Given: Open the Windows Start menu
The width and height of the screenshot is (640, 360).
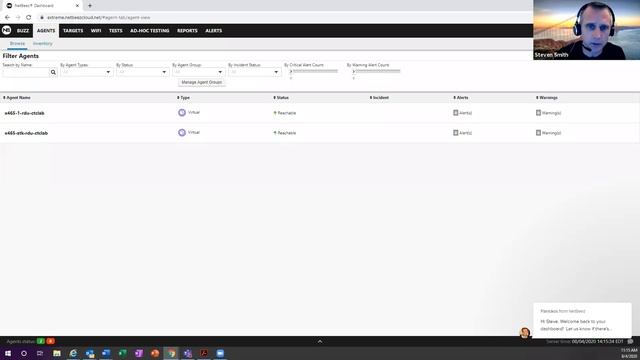Looking at the screenshot, I should point(8,353).
